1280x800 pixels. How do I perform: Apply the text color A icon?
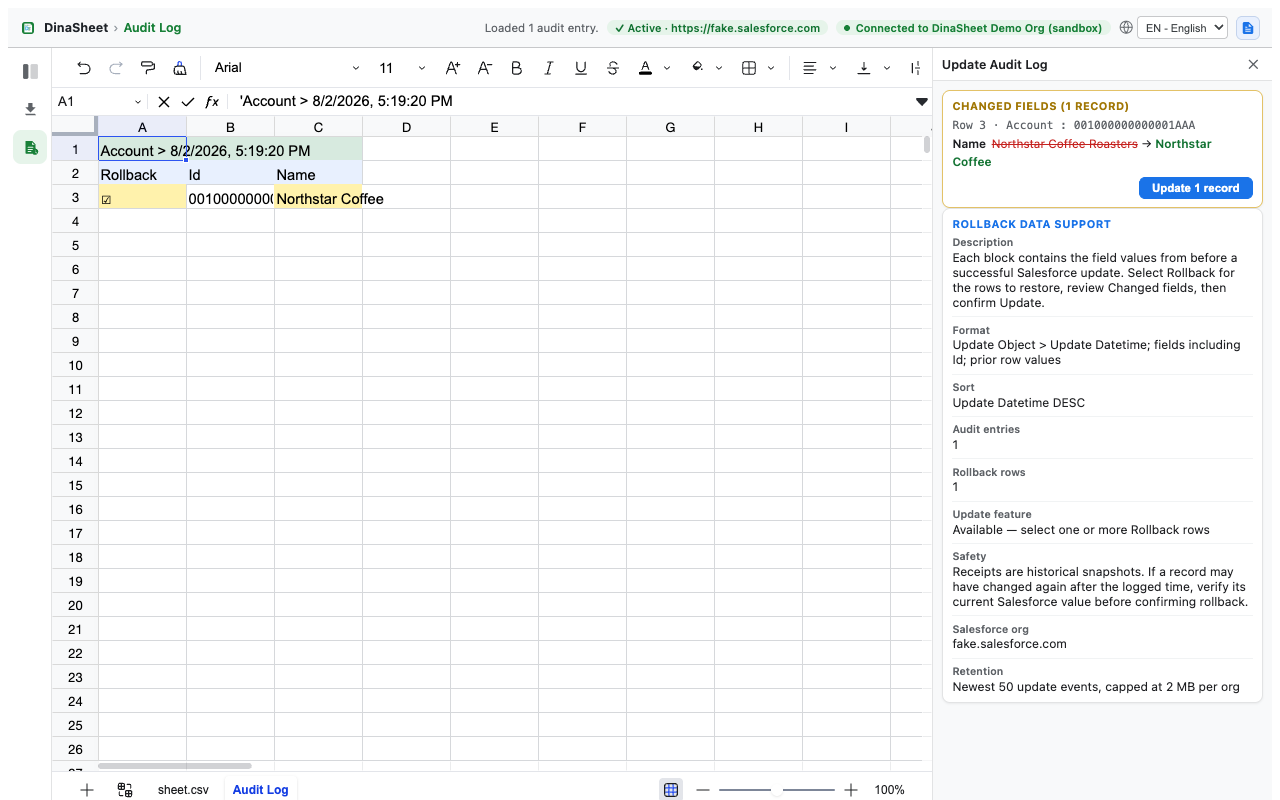pyautogui.click(x=645, y=68)
